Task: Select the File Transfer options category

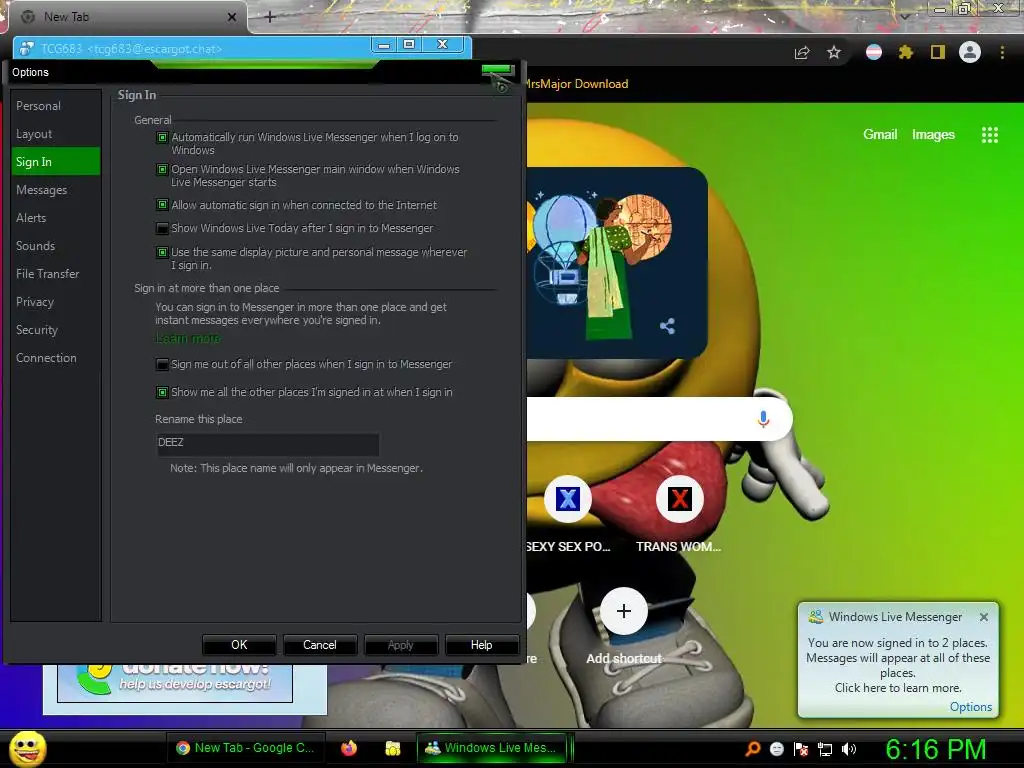Action: point(56,274)
